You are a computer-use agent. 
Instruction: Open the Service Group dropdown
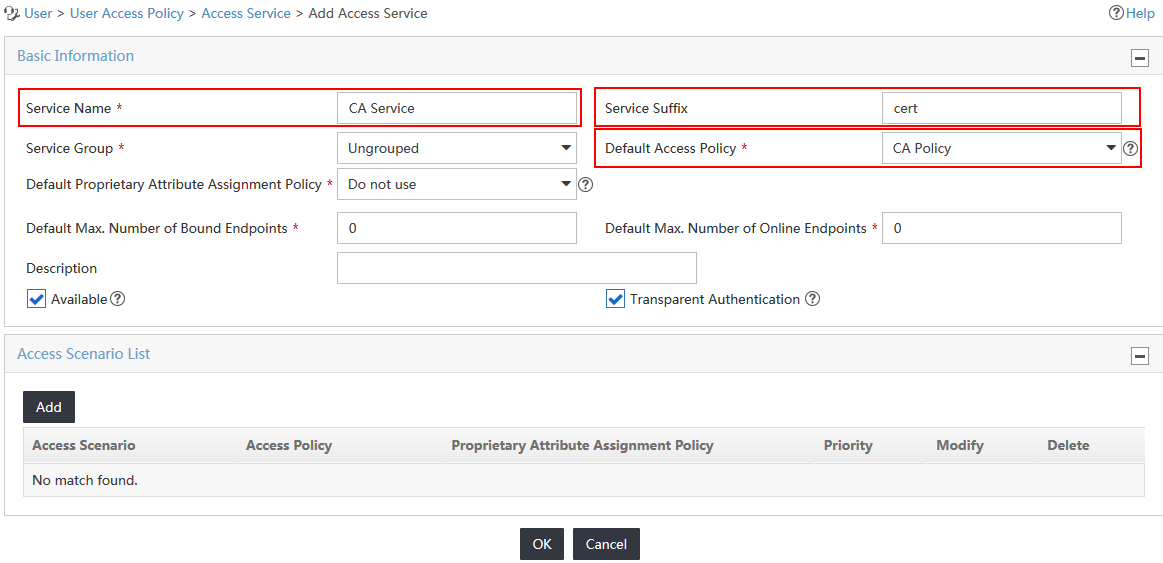click(x=457, y=148)
